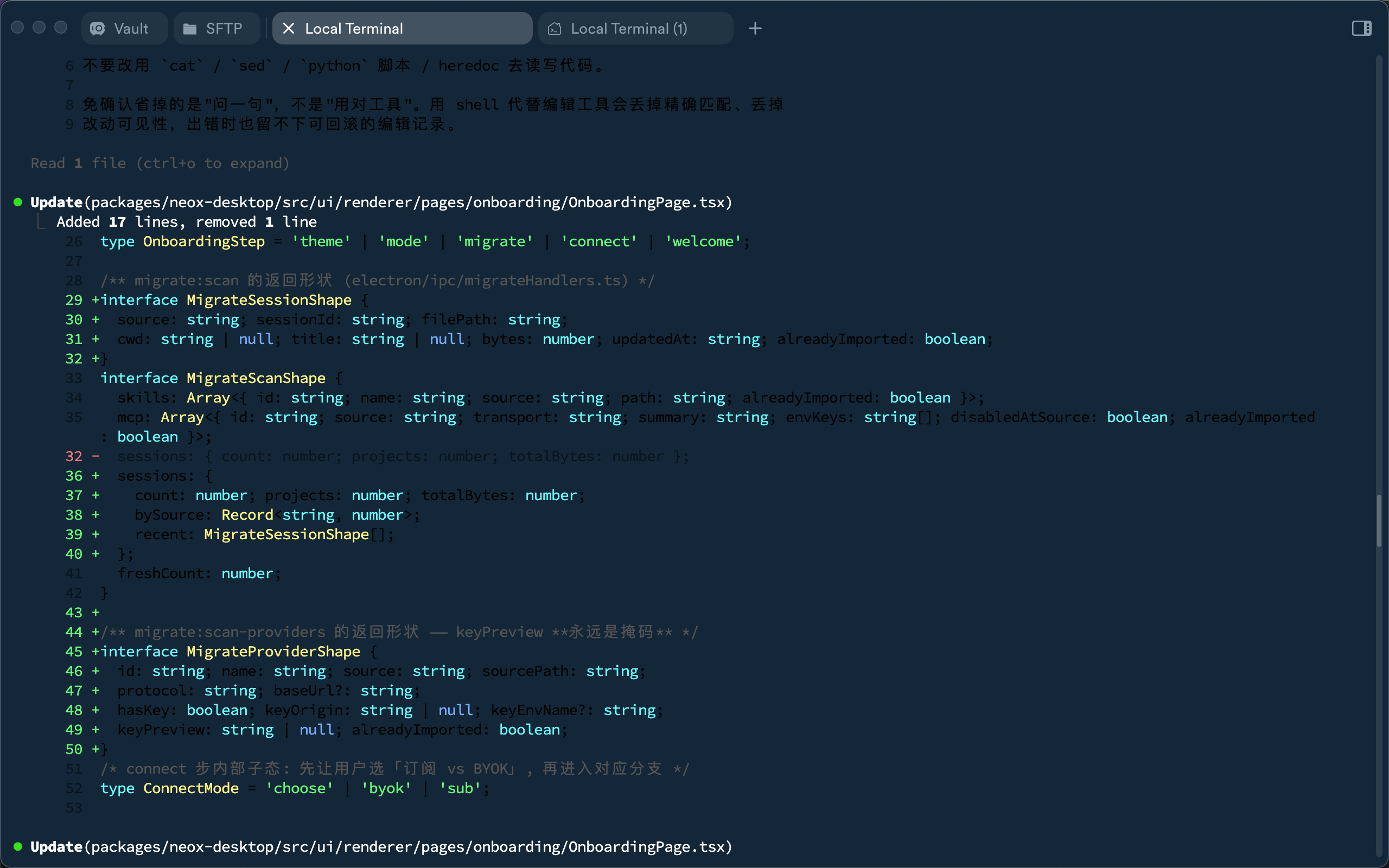1389x868 pixels.
Task: Click 'keyPreview: string | null' line 49
Action: click(x=226, y=729)
